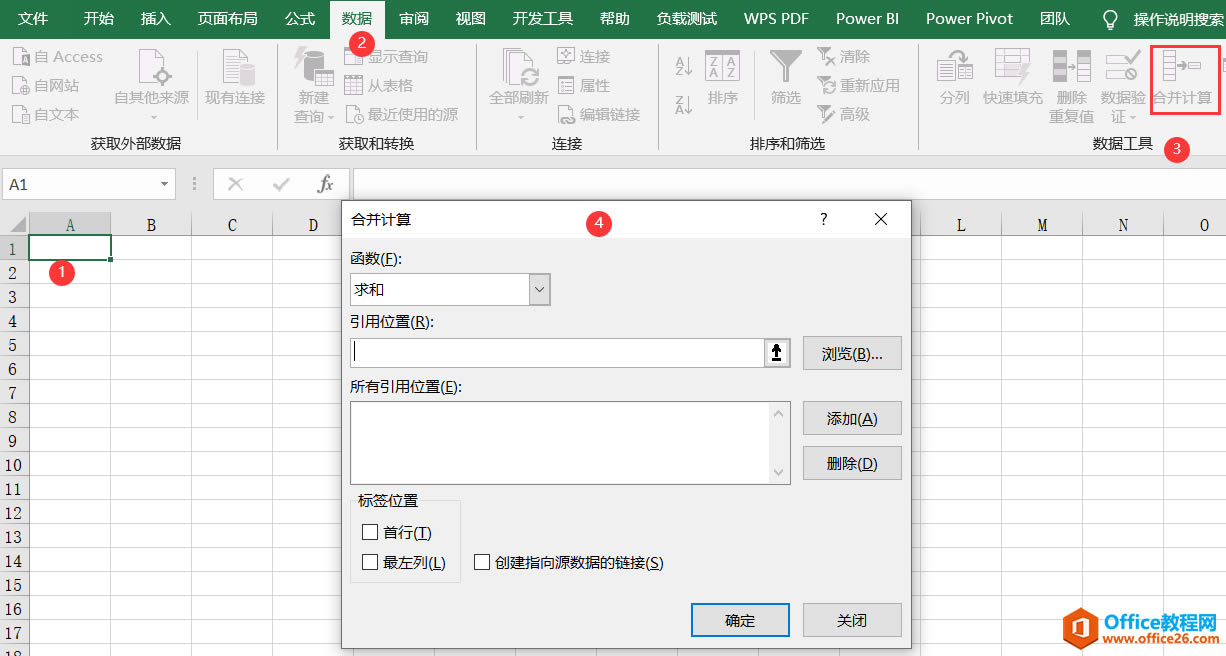
Task: Click the 浏览(B)... browse button
Action: click(x=852, y=353)
